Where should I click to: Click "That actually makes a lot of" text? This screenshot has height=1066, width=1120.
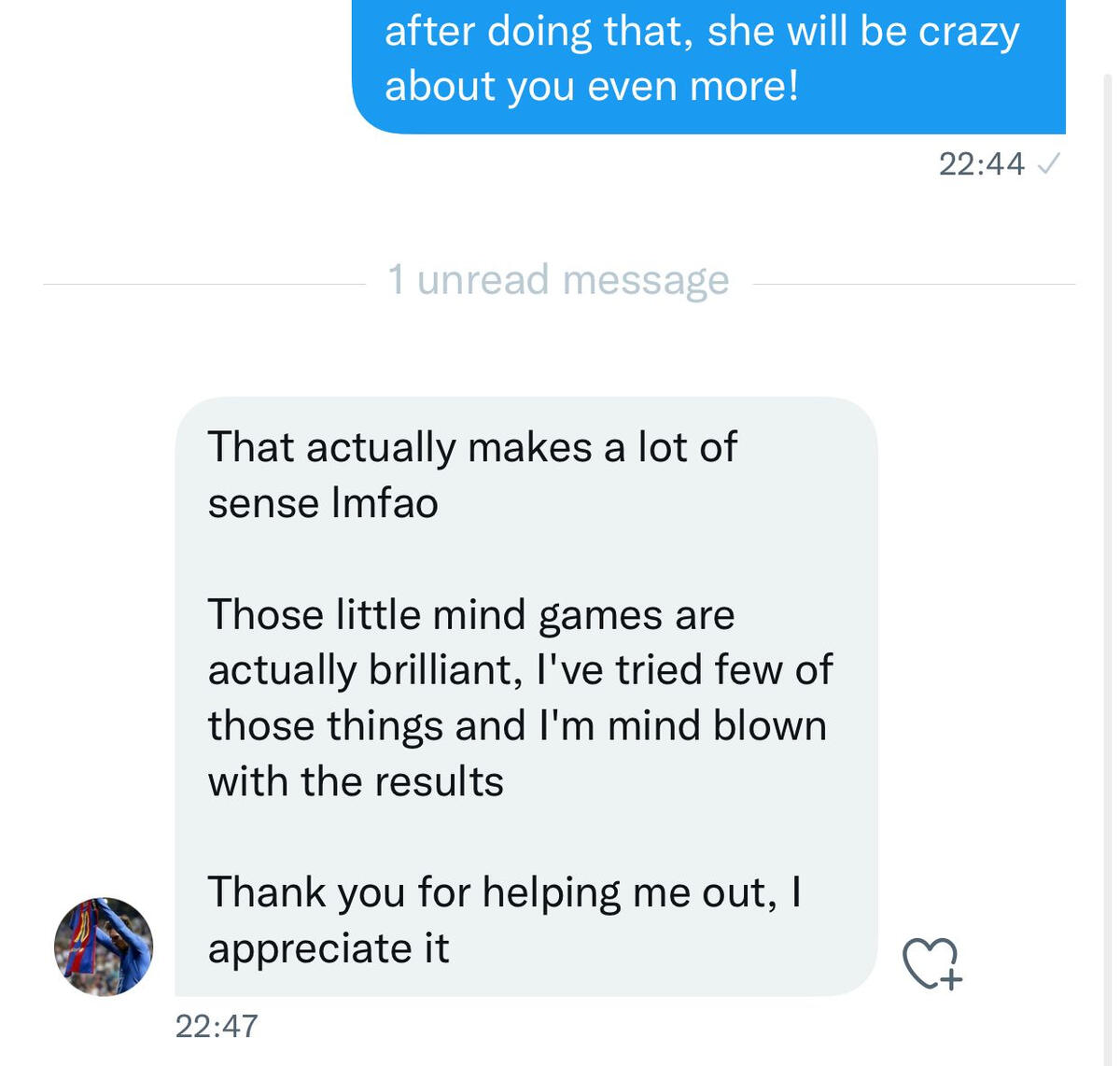point(472,447)
